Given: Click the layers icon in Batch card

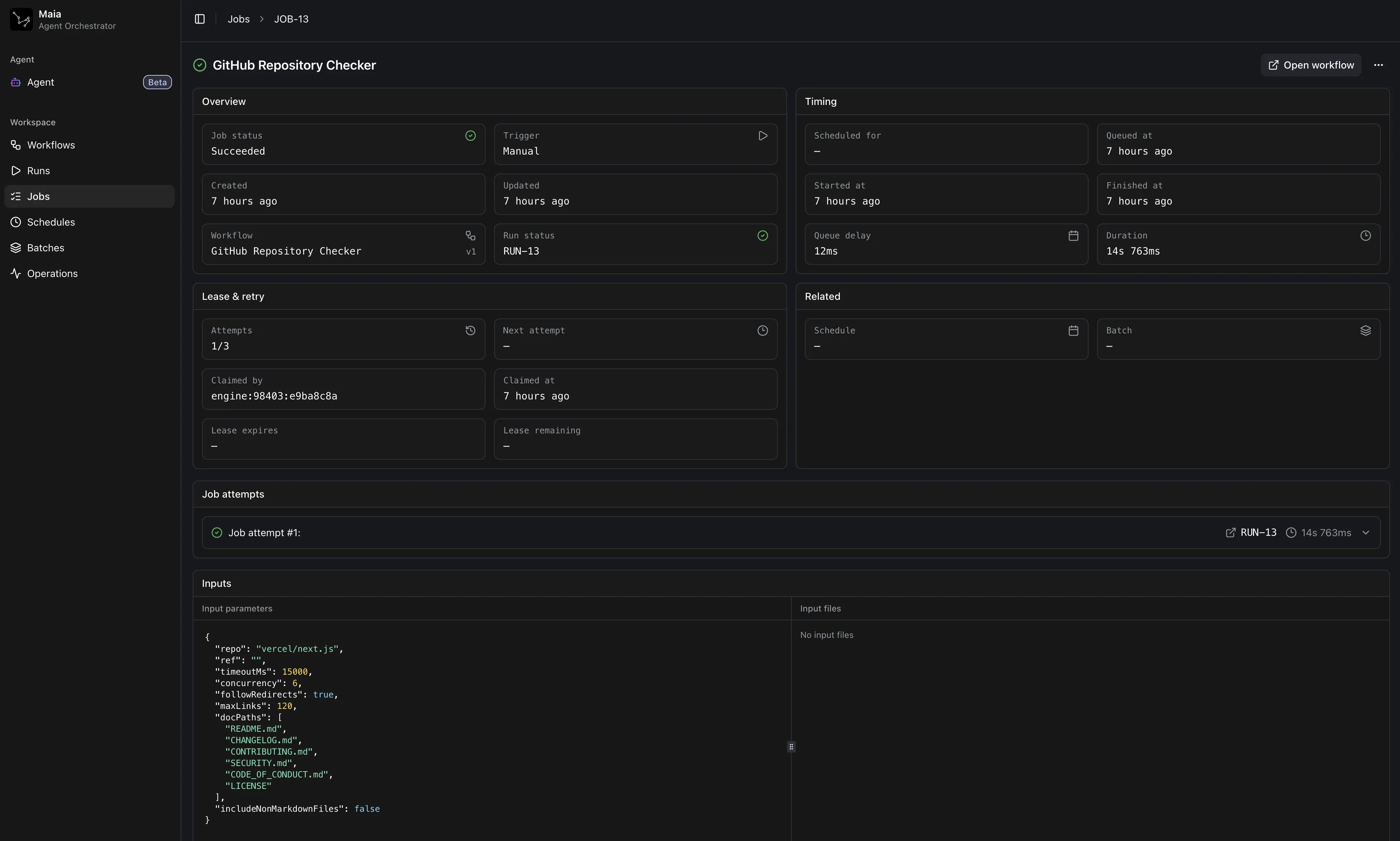Looking at the screenshot, I should 1365,331.
